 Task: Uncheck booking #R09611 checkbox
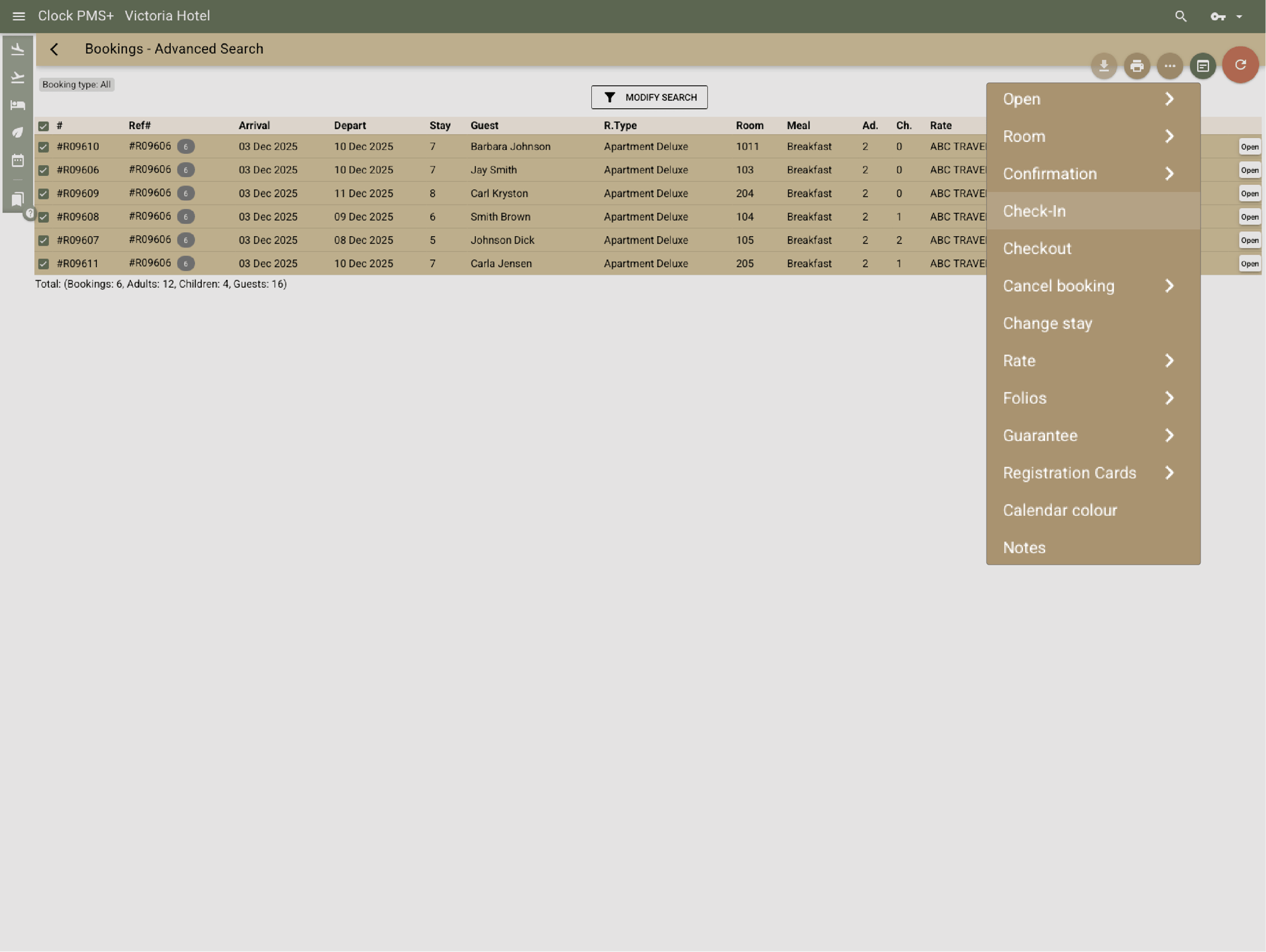(43, 264)
